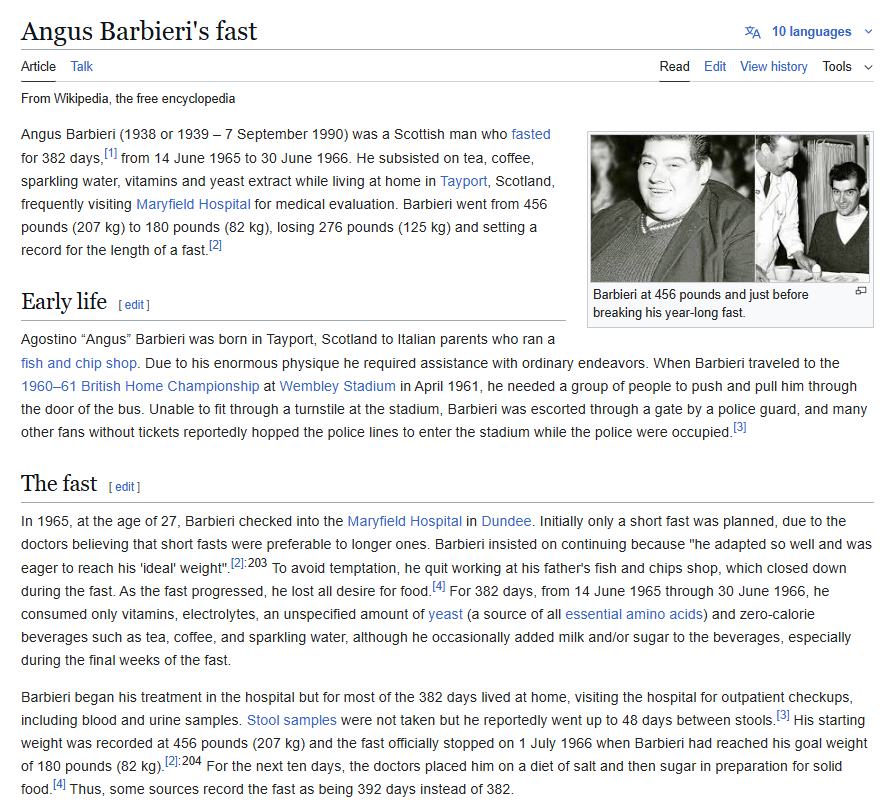
Task: Open the 10 languages list
Action: click(x=811, y=32)
